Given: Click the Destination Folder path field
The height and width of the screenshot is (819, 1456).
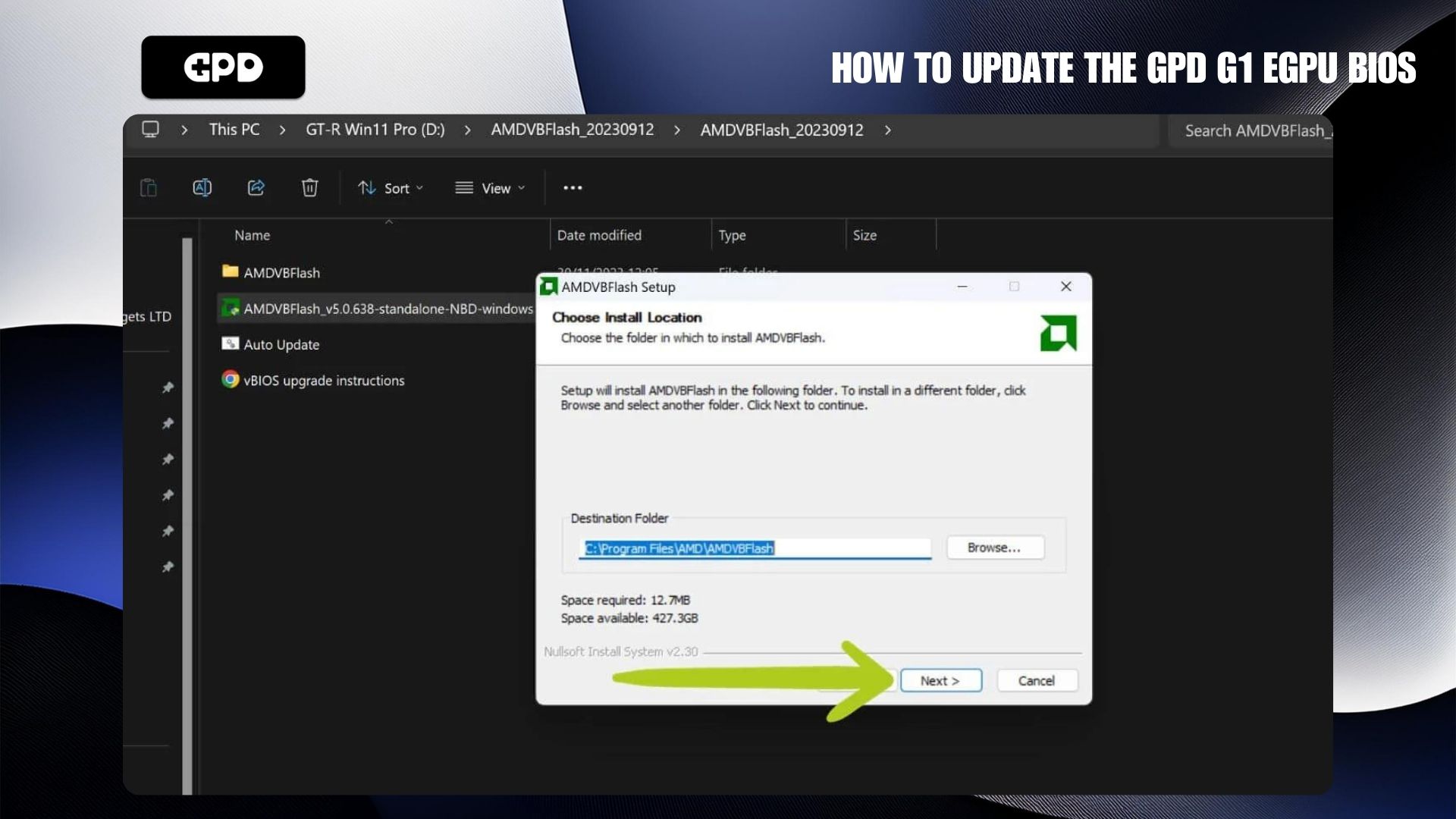Looking at the screenshot, I should pyautogui.click(x=754, y=548).
